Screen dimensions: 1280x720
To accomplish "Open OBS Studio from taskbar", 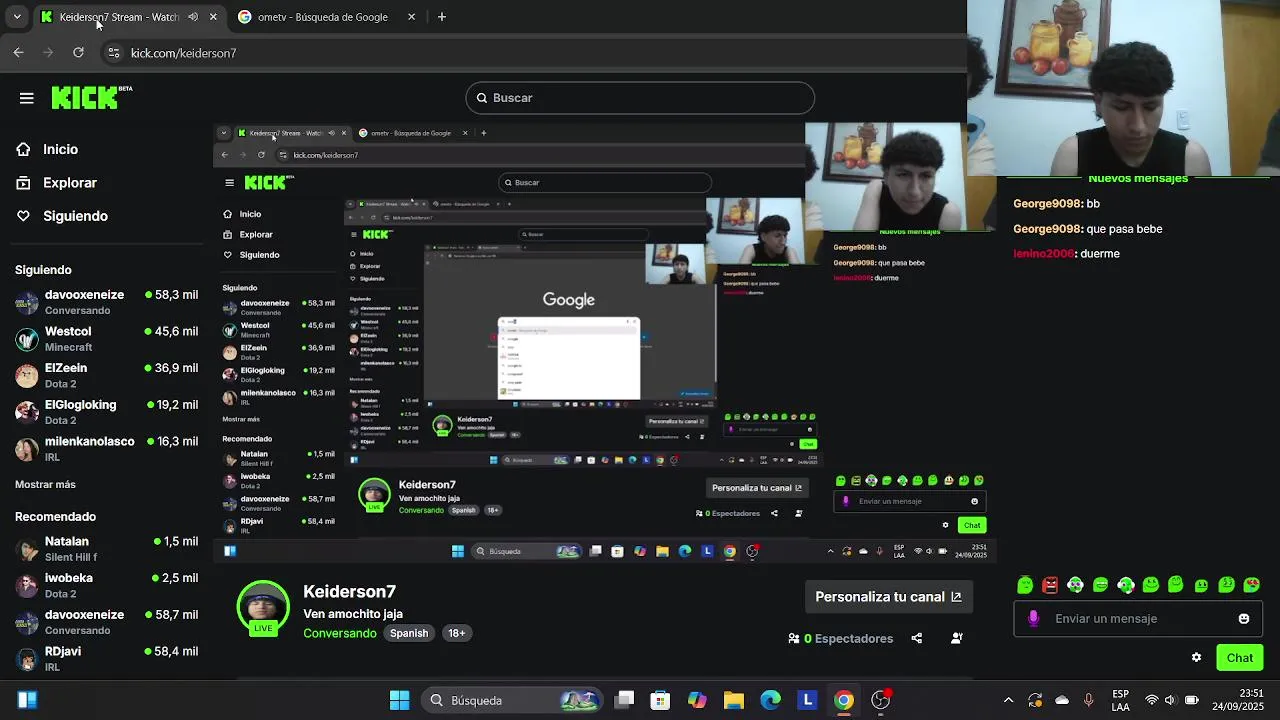I will pos(881,700).
